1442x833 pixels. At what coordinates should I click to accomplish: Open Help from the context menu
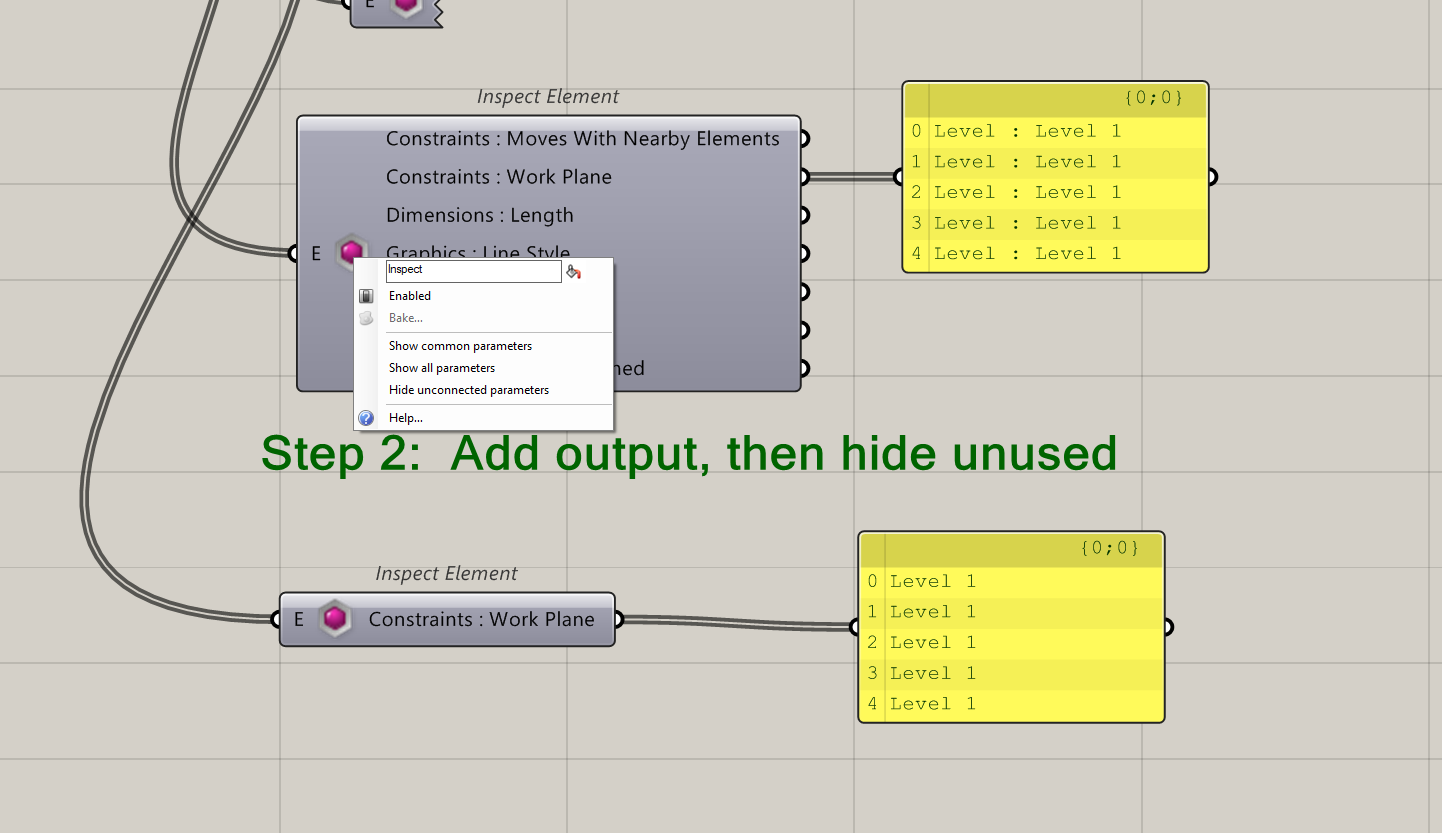(x=405, y=417)
